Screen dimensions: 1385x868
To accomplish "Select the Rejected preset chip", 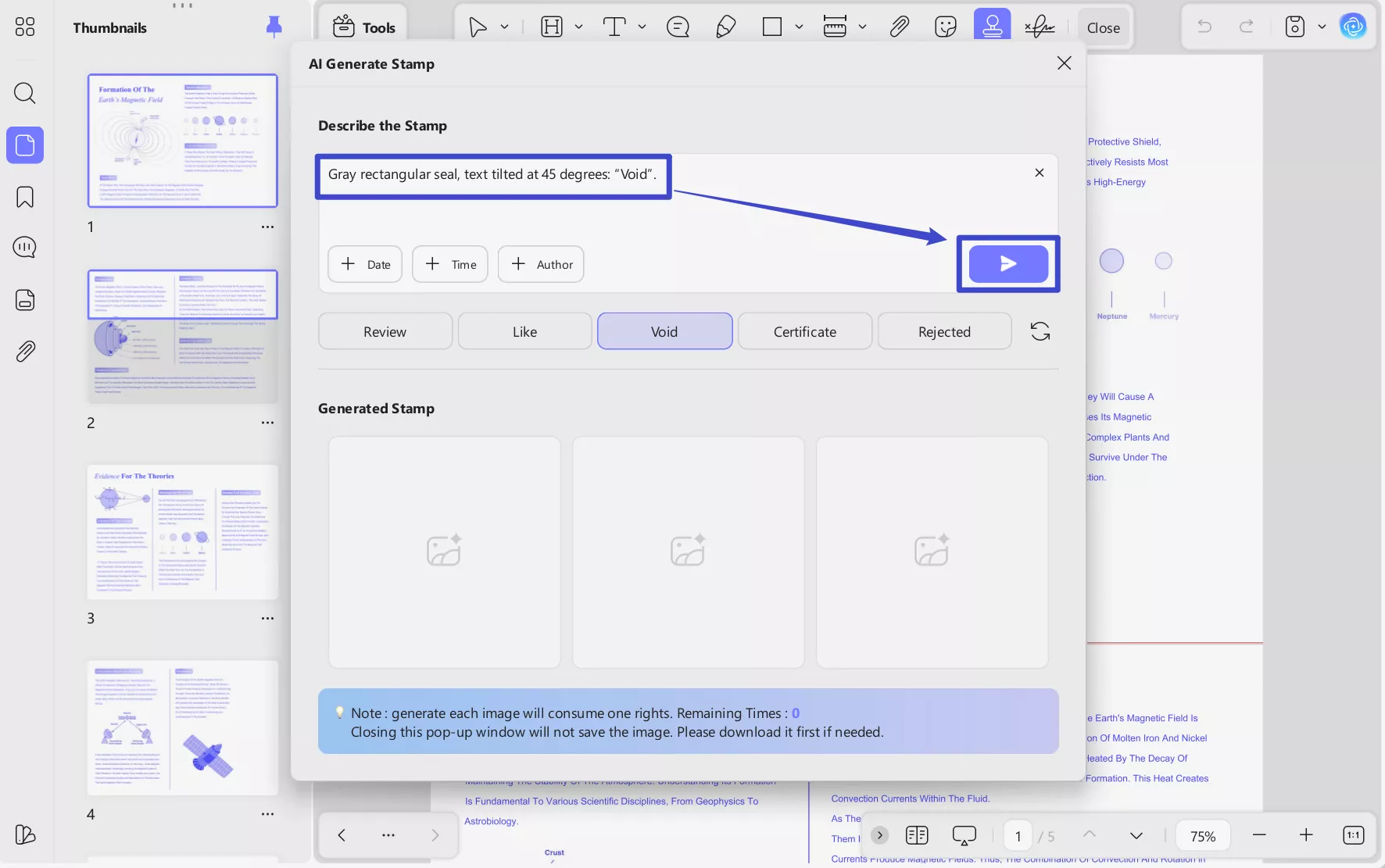I will coord(944,331).
